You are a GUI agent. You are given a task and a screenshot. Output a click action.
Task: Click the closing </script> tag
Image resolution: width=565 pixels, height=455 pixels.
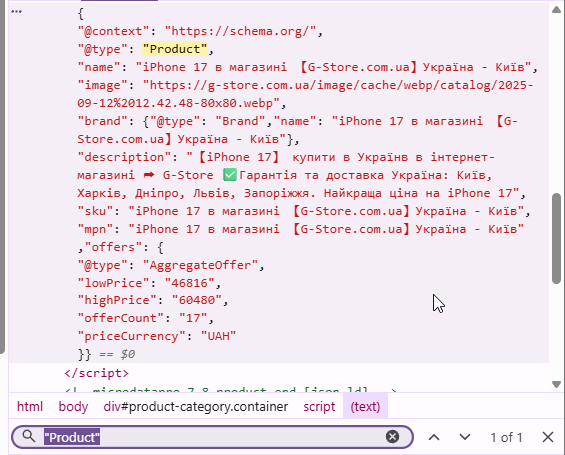coord(96,373)
